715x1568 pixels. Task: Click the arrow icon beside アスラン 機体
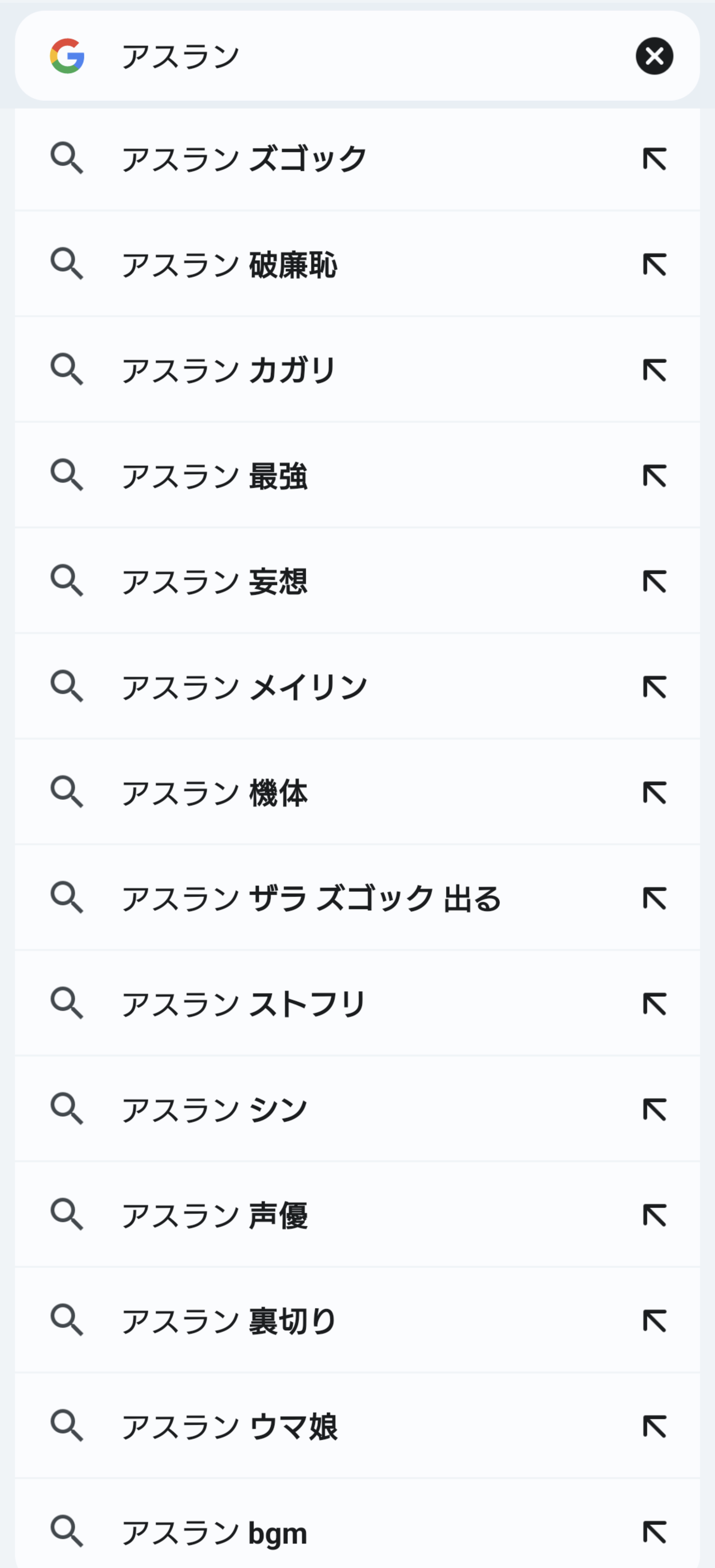point(655,792)
